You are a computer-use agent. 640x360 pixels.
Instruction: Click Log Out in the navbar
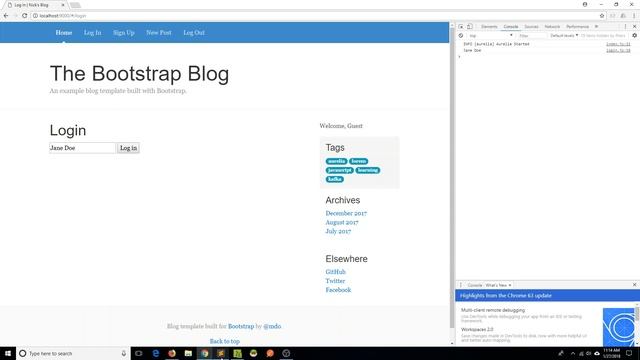pos(194,33)
